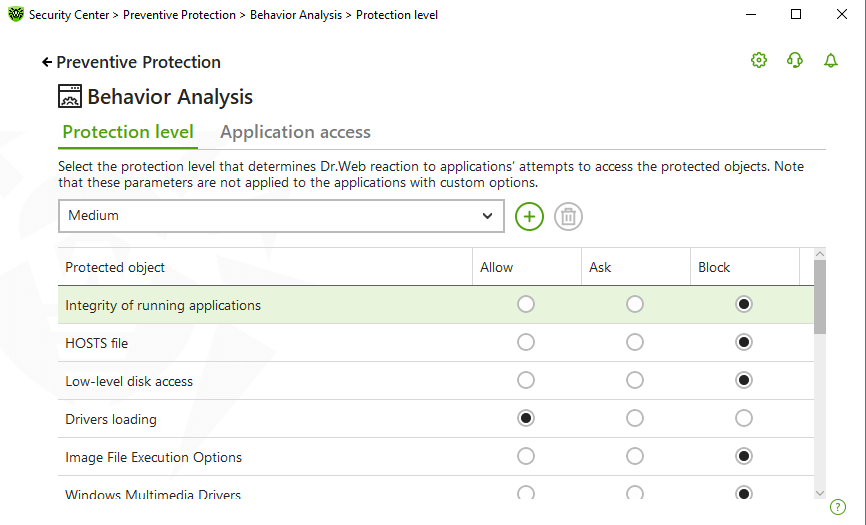The image size is (866, 525).
Task: Select the Low-level disk access row label
Action: 129,381
